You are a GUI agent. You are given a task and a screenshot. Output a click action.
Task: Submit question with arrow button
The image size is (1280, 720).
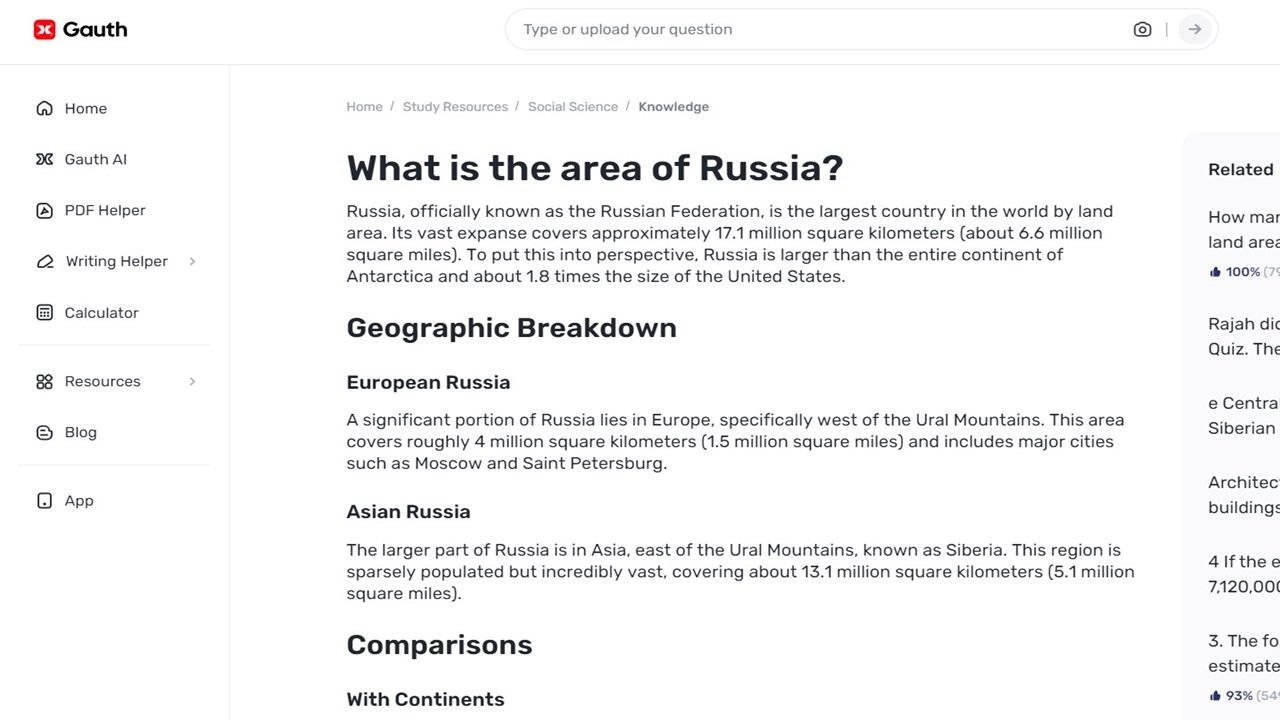(x=1194, y=30)
